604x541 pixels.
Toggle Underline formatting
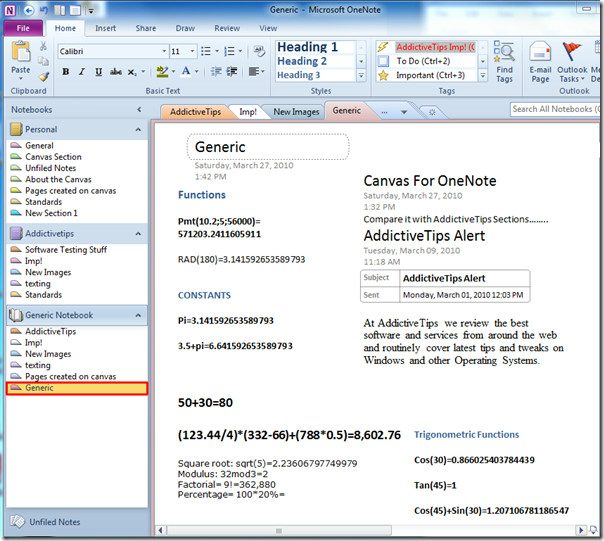[x=99, y=72]
